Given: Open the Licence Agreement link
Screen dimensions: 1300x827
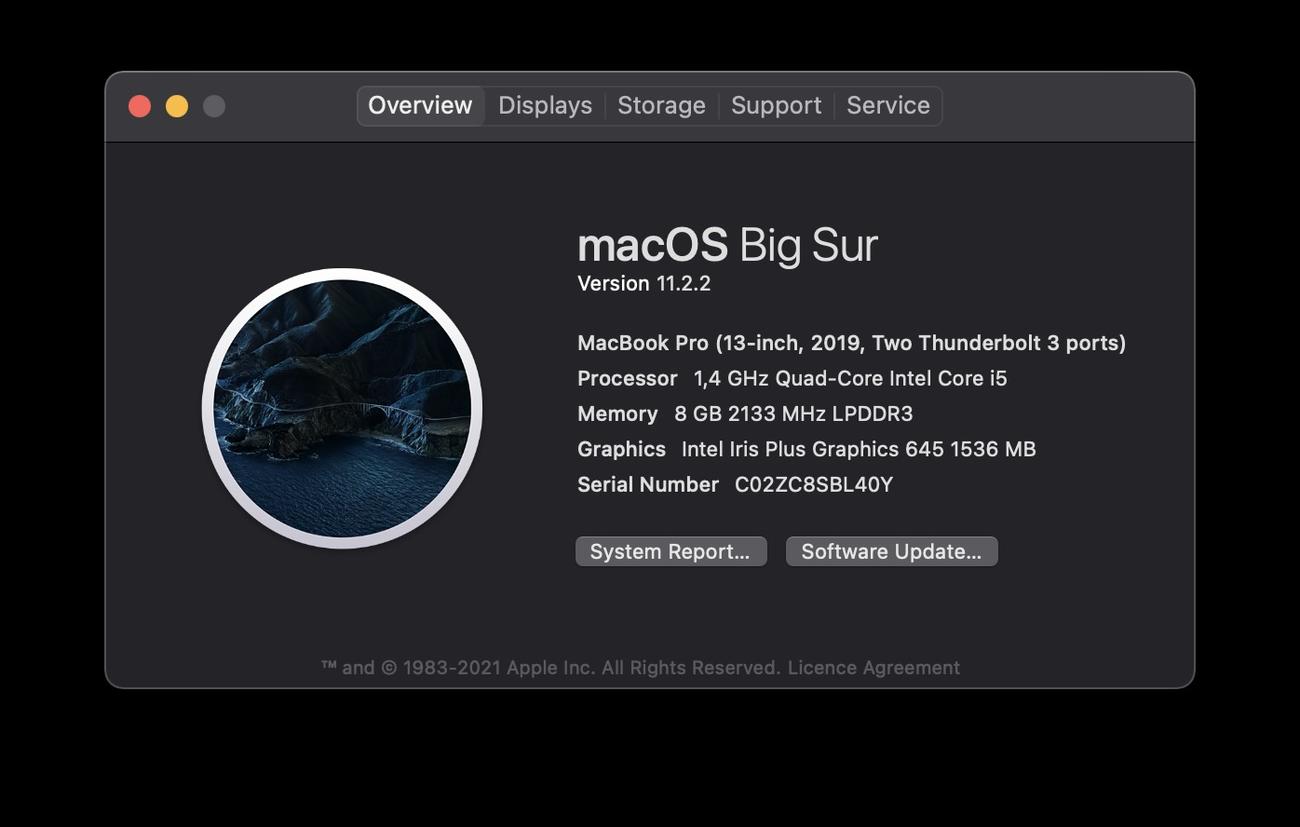Looking at the screenshot, I should (x=873, y=668).
